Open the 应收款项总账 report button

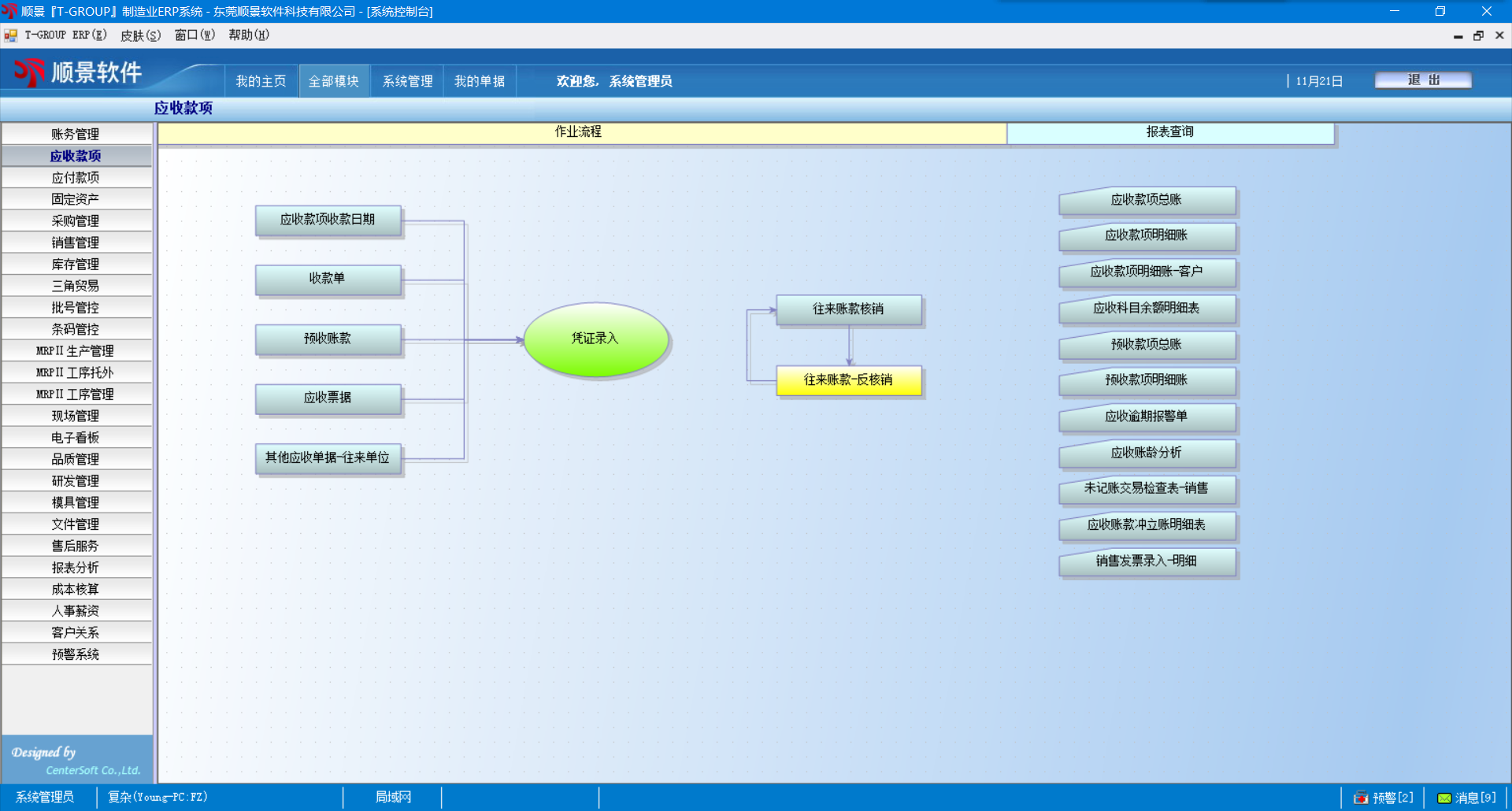[x=1147, y=200]
